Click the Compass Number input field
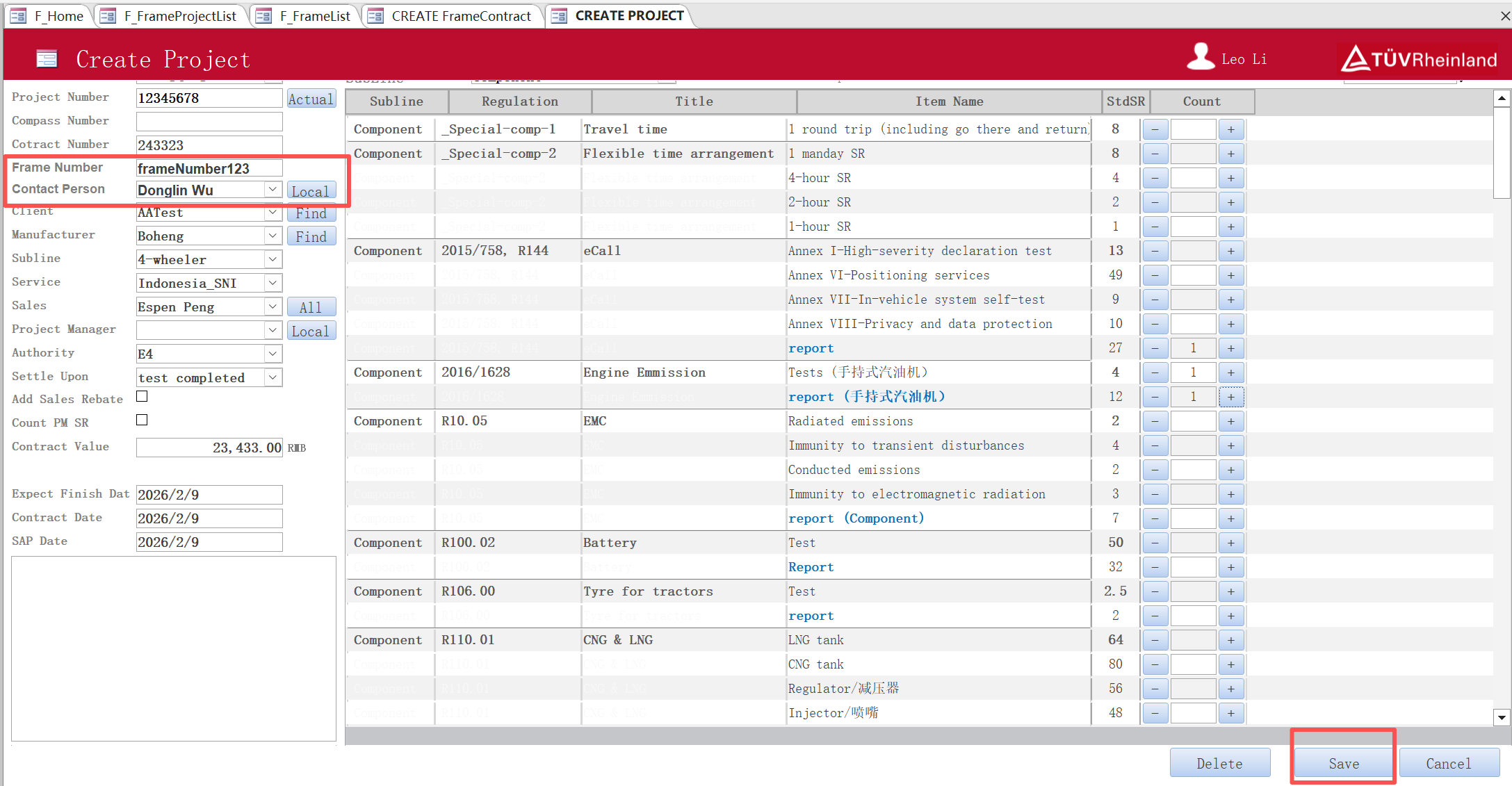The width and height of the screenshot is (1512, 786). tap(209, 122)
